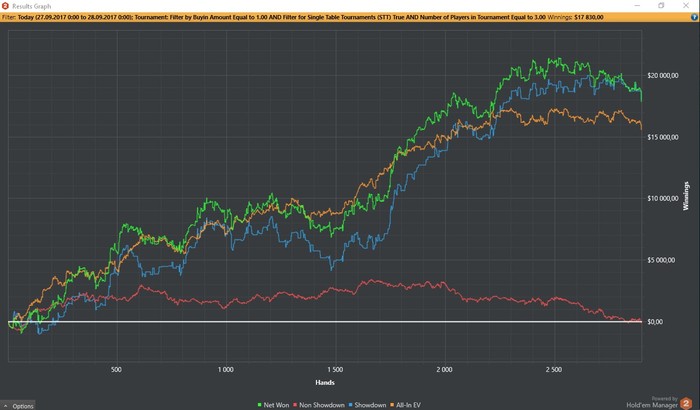
Task: Click the 1 500 hands axis label
Action: tap(335, 369)
